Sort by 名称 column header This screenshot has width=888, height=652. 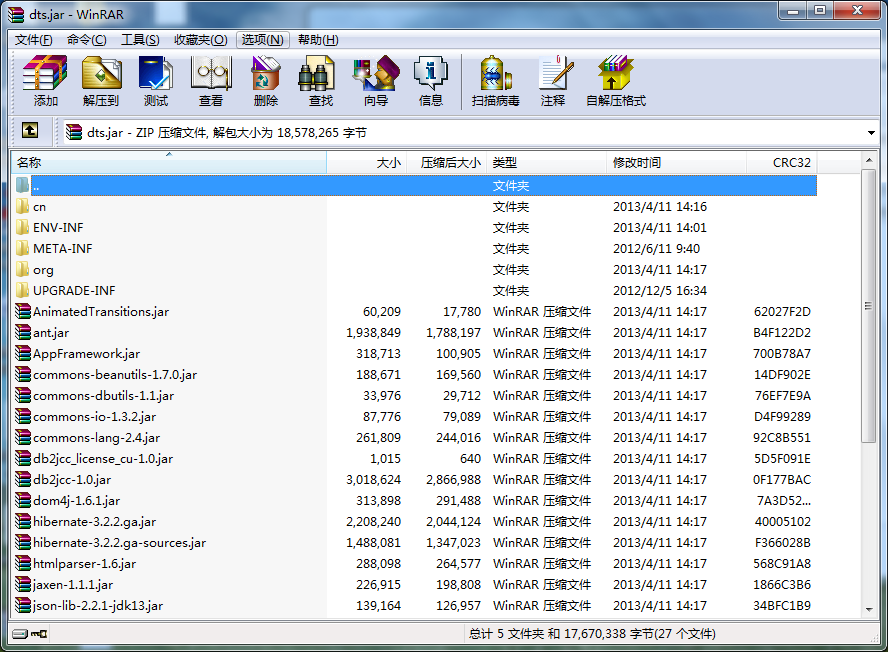[169, 163]
